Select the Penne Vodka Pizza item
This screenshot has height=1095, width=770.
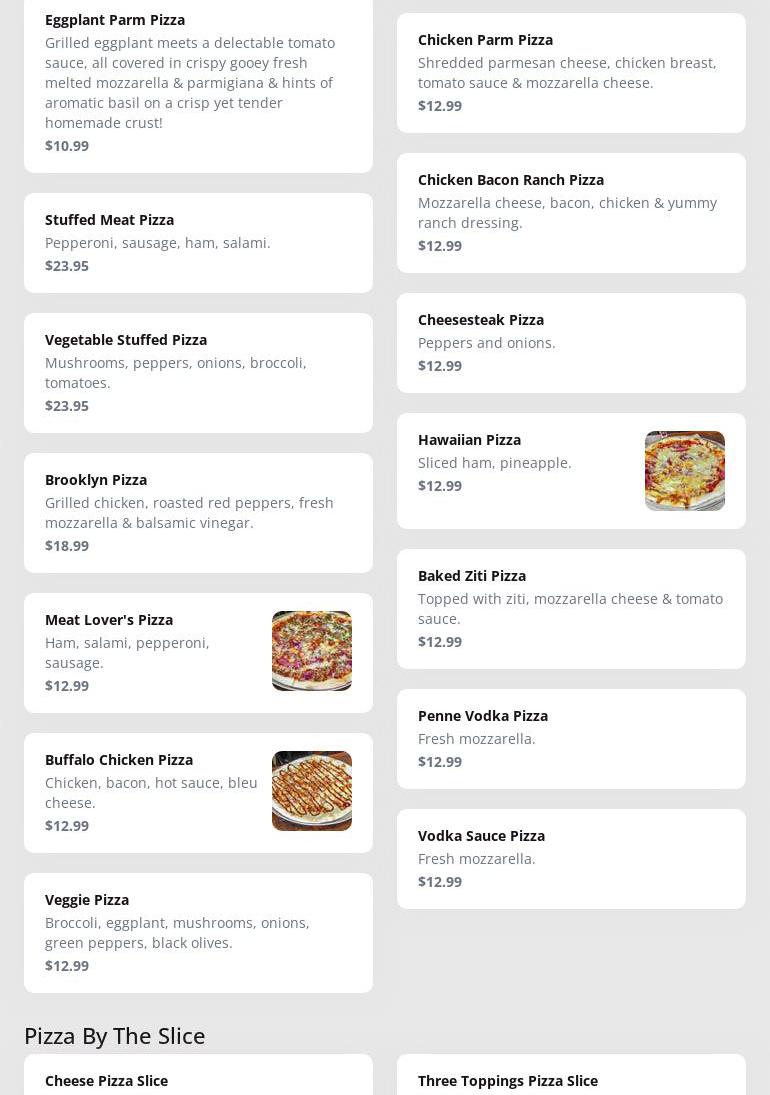coord(571,739)
